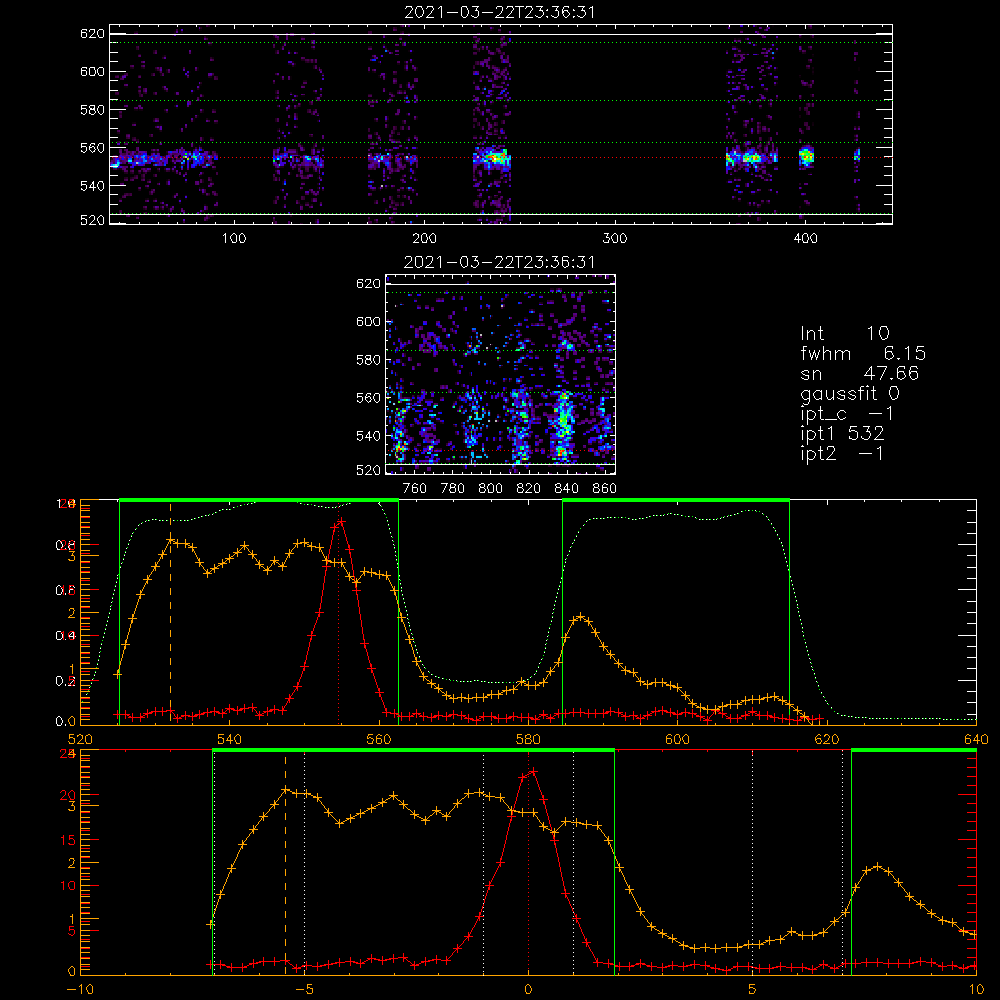Viewport: 1000px width, 1000px height.
Task: Click y-axis label 540 on top image
Action: pyautogui.click(x=92, y=186)
